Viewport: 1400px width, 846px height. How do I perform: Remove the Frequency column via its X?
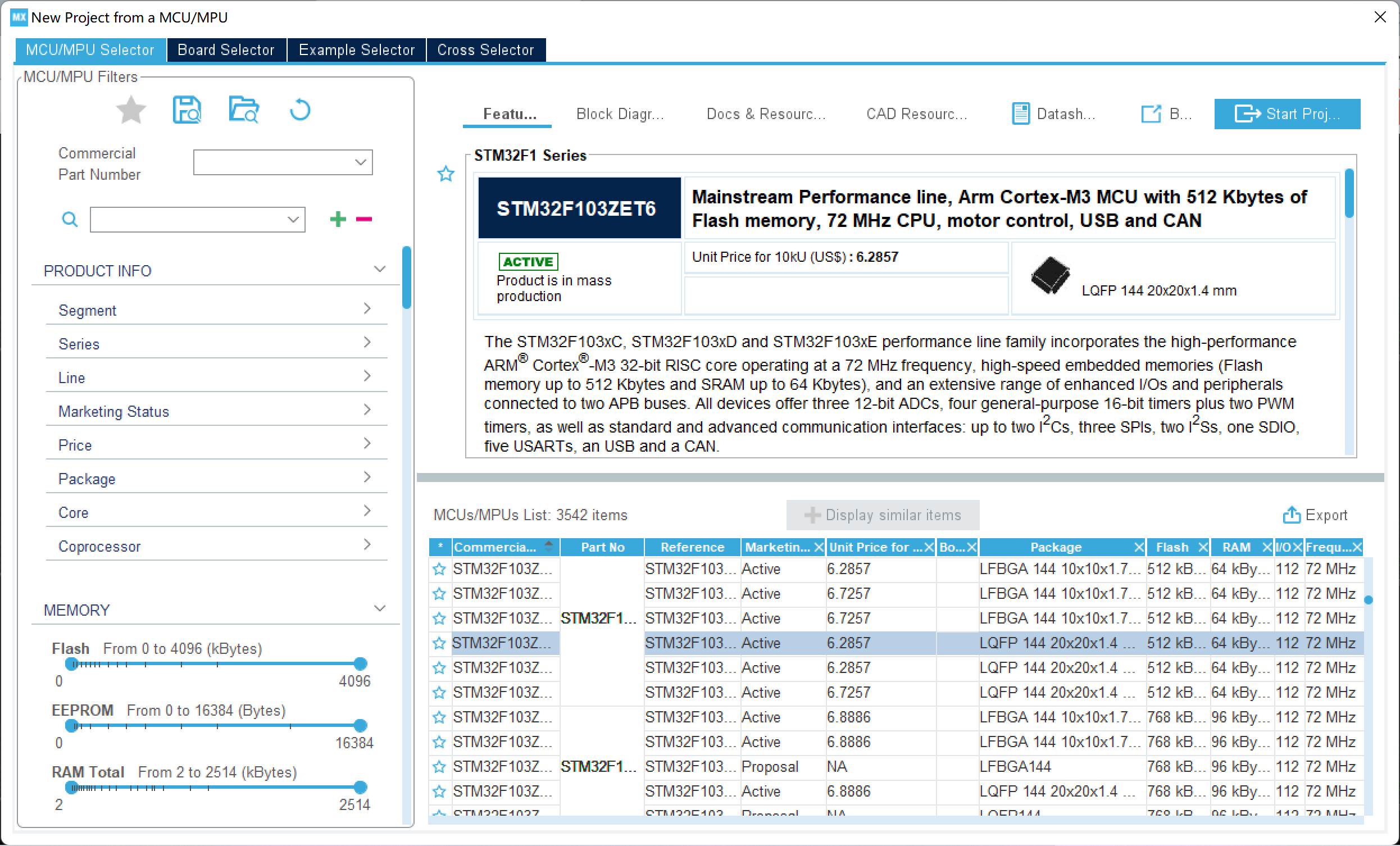pos(1357,547)
